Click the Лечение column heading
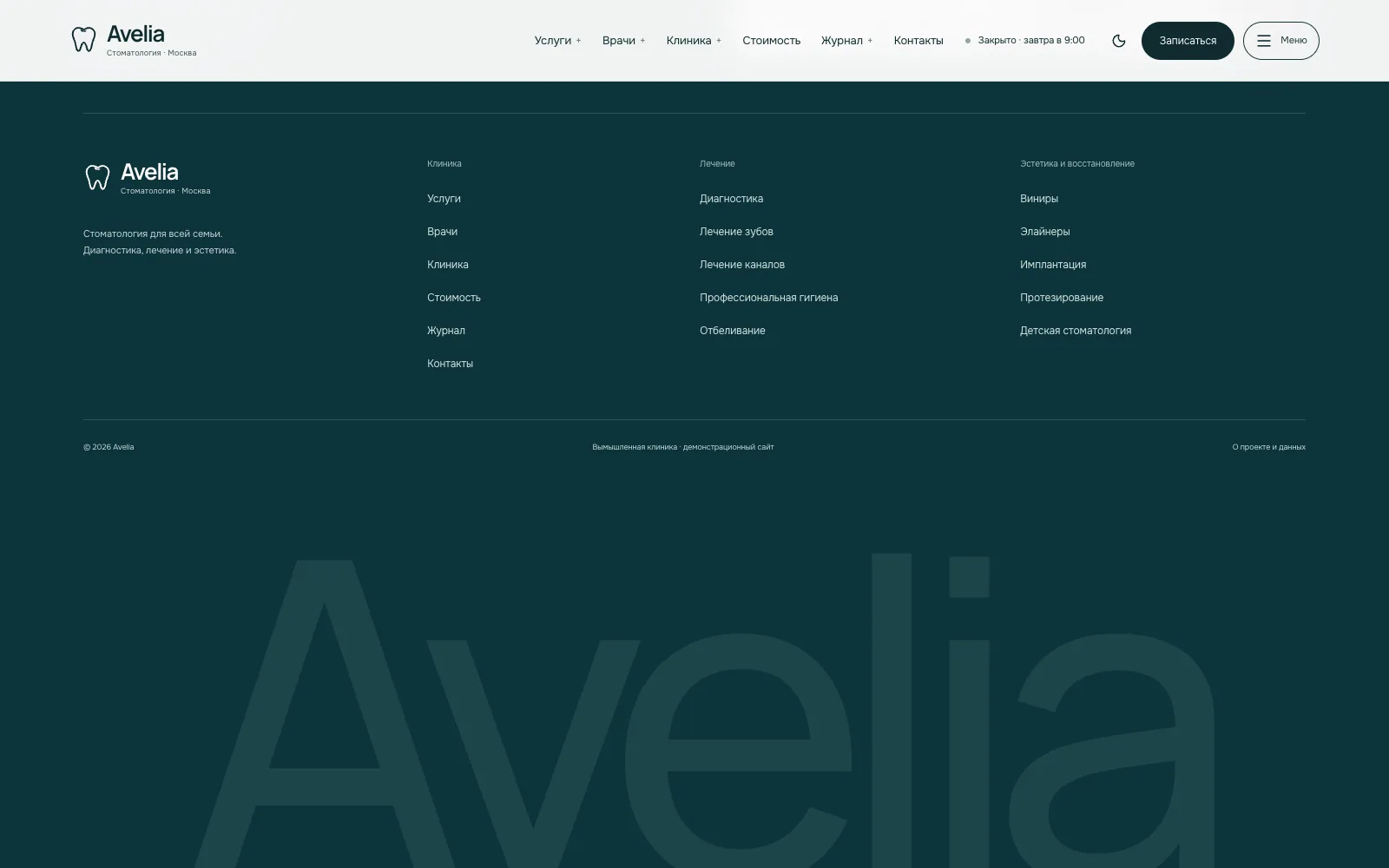The width and height of the screenshot is (1389, 868). coord(716,164)
